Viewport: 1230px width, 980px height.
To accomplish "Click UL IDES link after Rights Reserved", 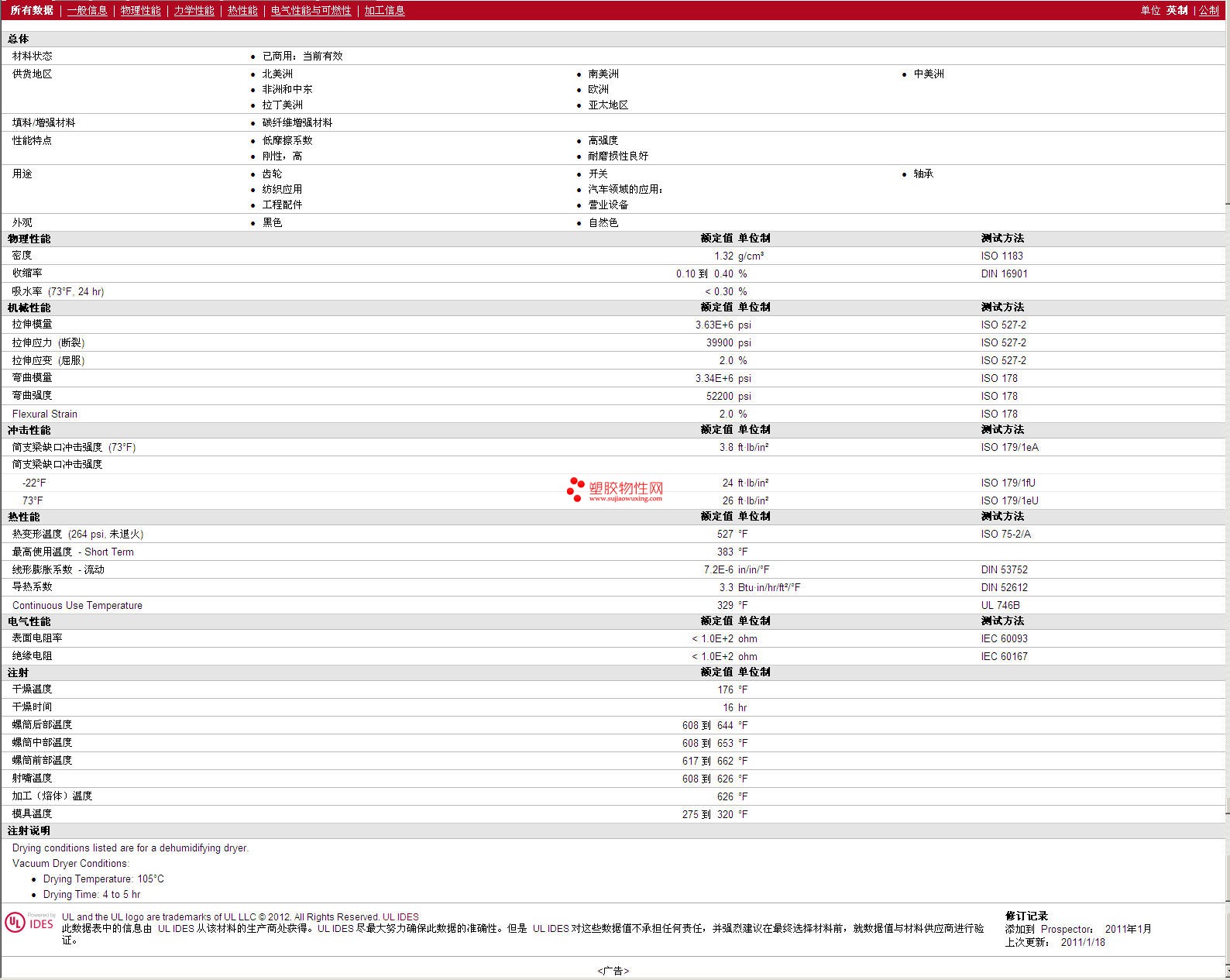I will point(400,916).
